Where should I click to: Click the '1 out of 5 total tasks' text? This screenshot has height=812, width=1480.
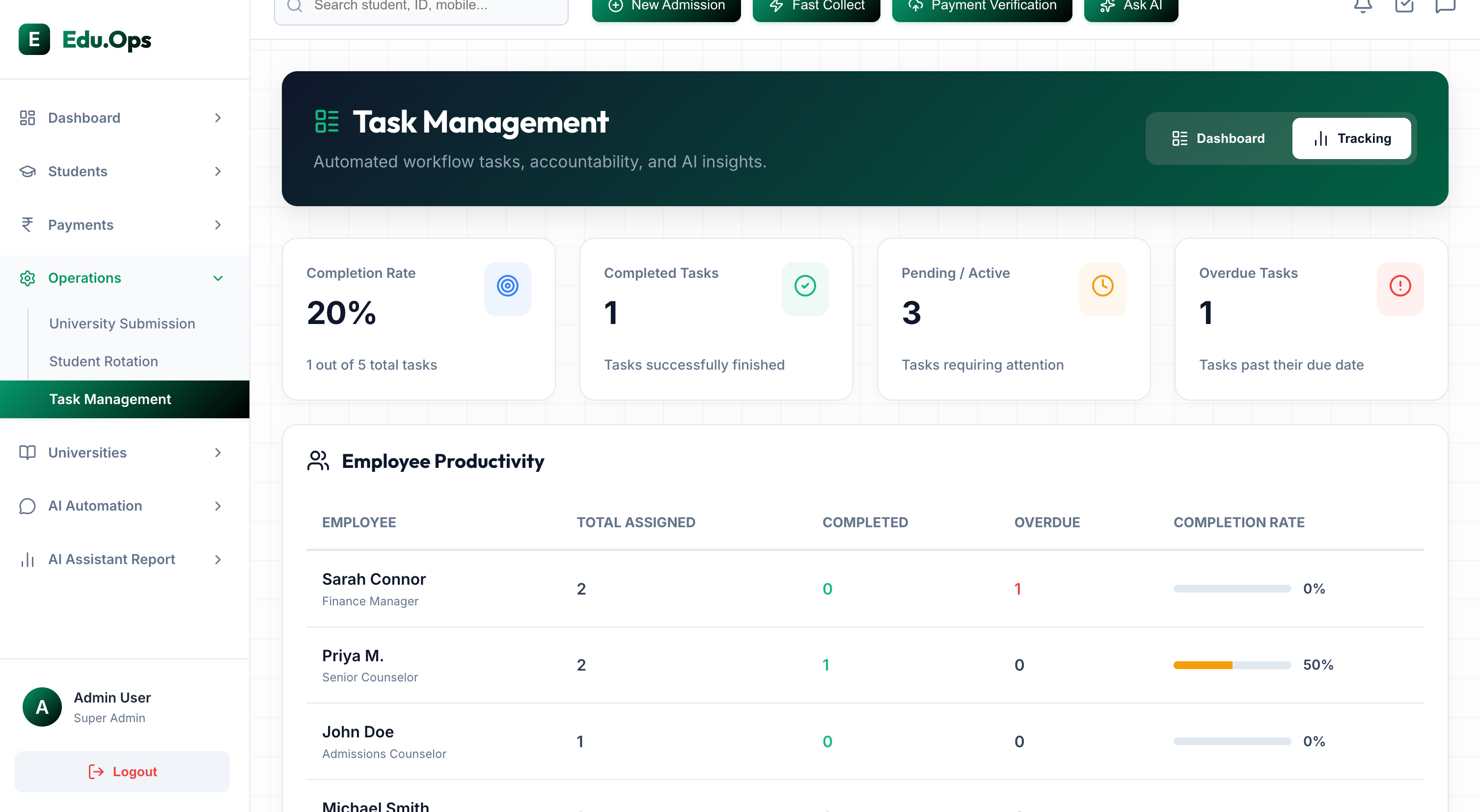click(x=372, y=365)
